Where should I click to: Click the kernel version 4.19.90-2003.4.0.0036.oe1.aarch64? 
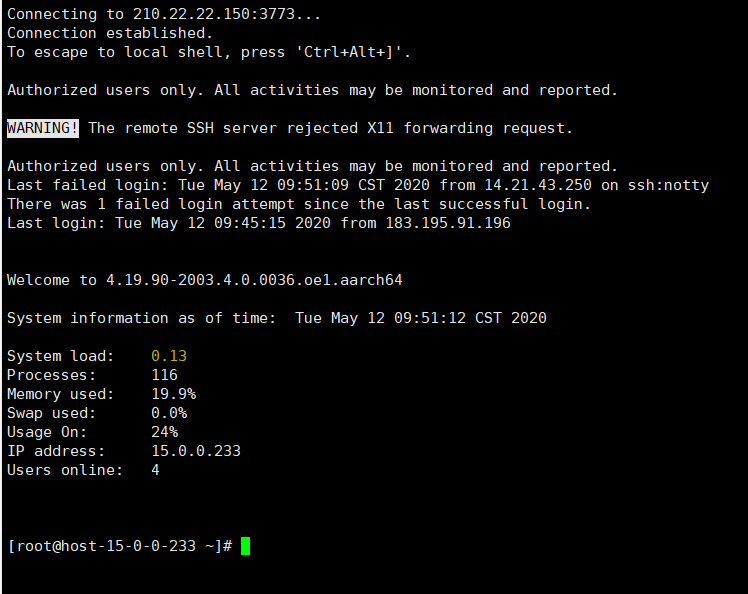pos(254,280)
